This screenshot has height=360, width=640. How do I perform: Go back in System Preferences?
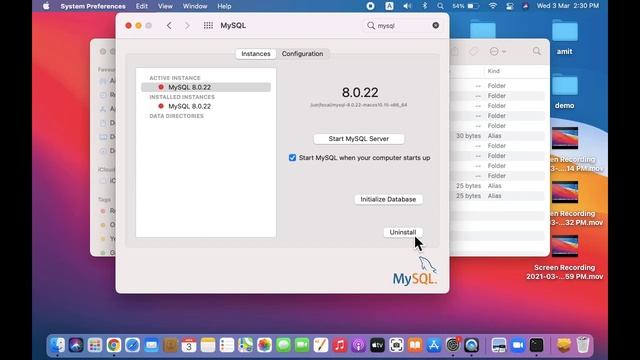pos(169,25)
